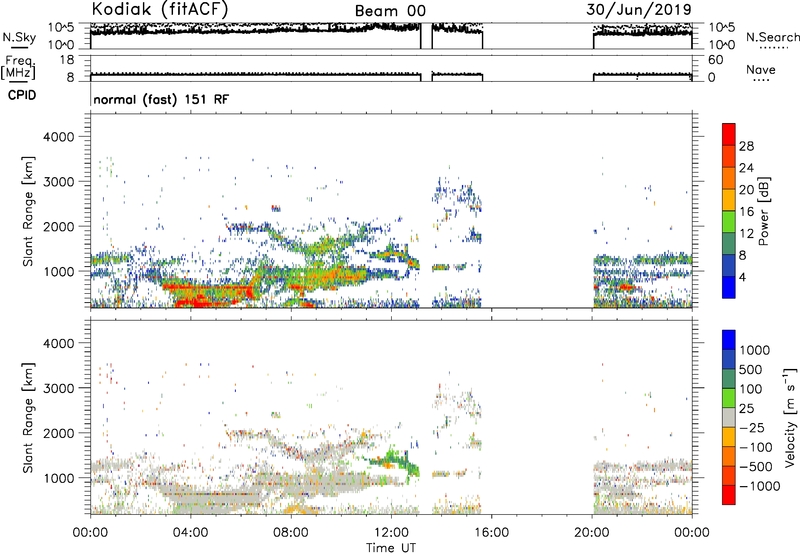Click the 'Power [dB]' colorbar label
Screen dimensions: 800x554
pyautogui.click(x=763, y=211)
